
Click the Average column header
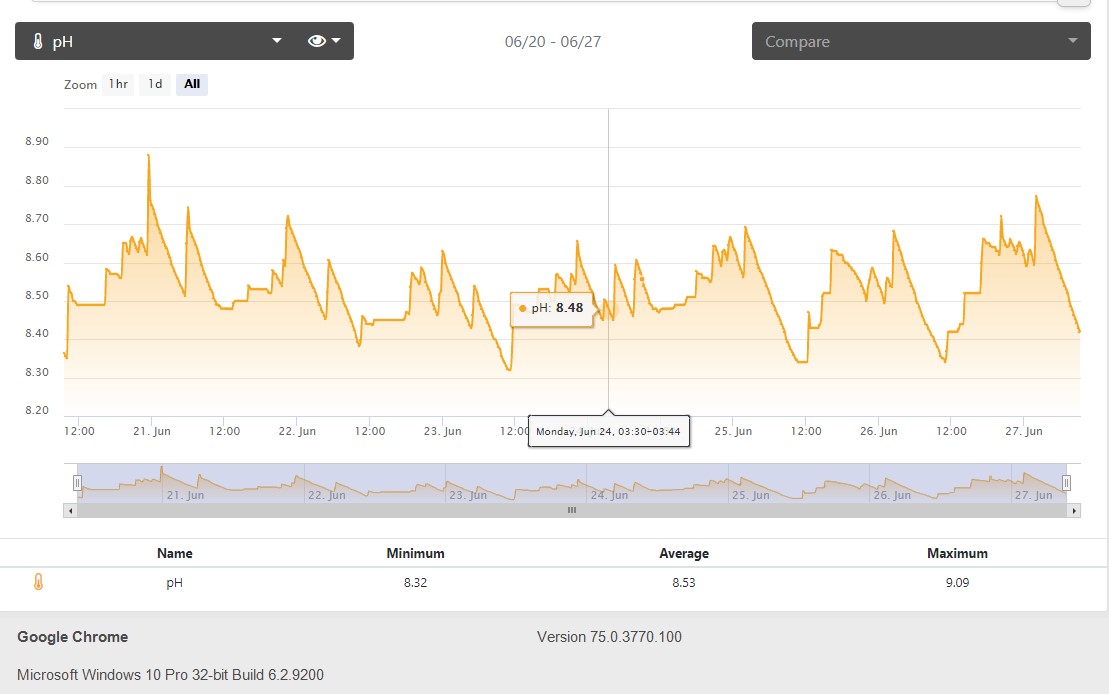[683, 553]
